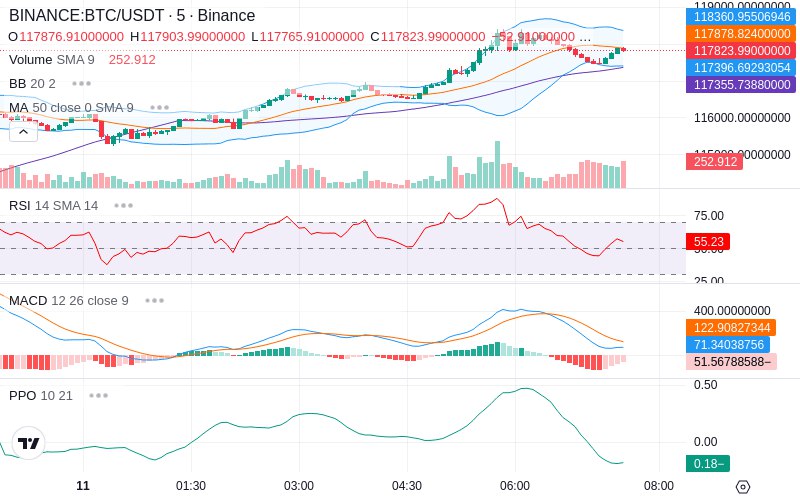
Task: Click the red 117823.99000000 current price label
Action: click(x=741, y=51)
